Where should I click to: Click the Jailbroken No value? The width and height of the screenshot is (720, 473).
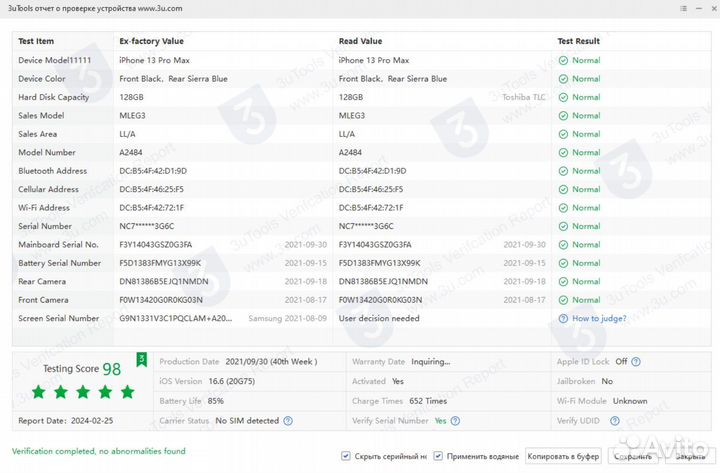607,381
